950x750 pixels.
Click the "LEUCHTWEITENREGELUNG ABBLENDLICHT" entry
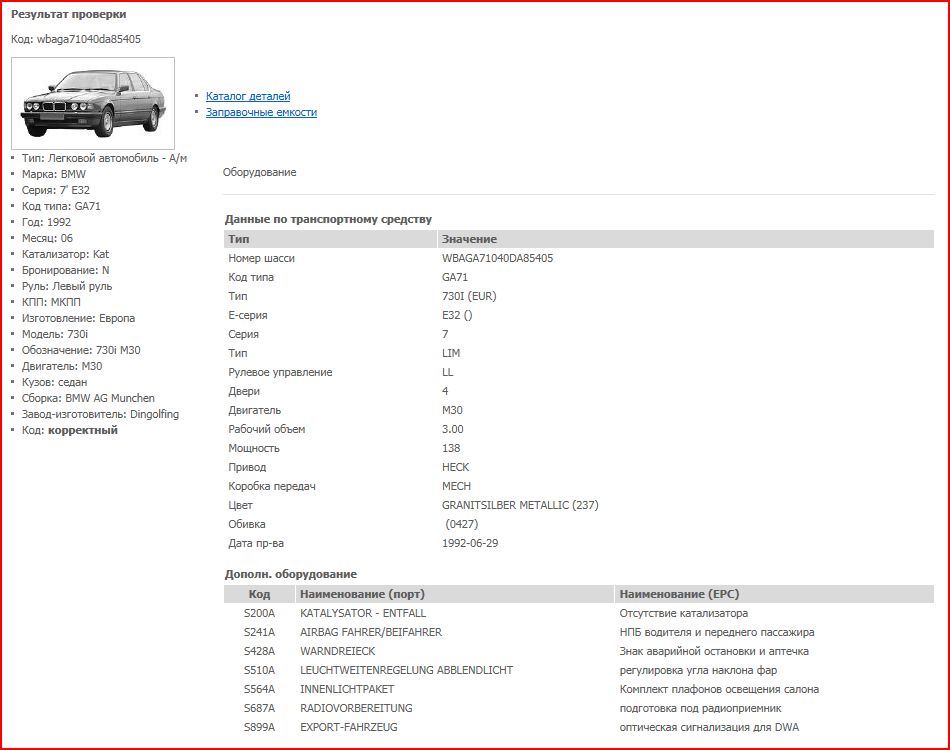tap(407, 670)
